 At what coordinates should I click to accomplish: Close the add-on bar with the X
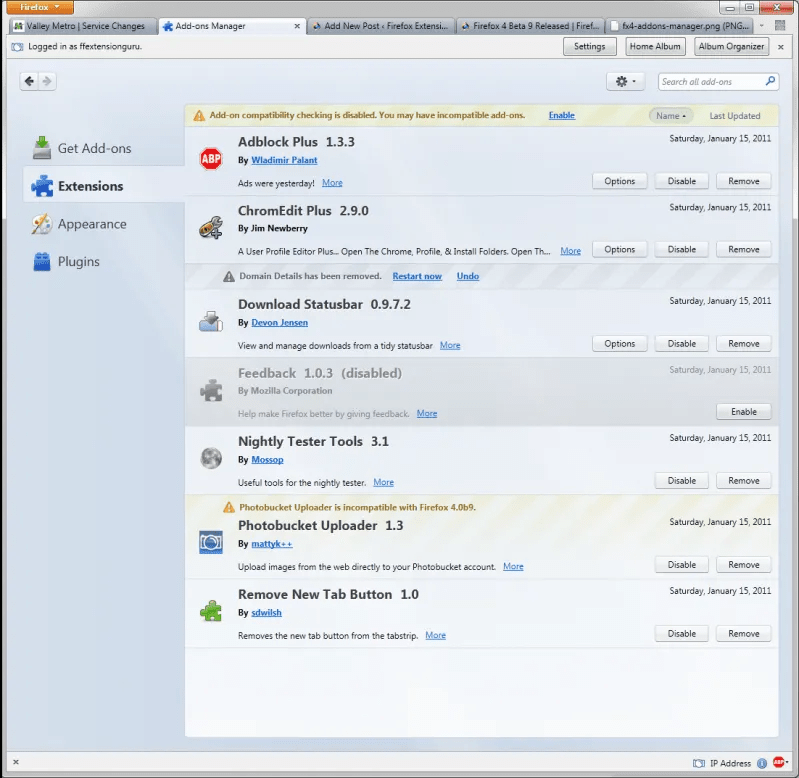pos(16,762)
